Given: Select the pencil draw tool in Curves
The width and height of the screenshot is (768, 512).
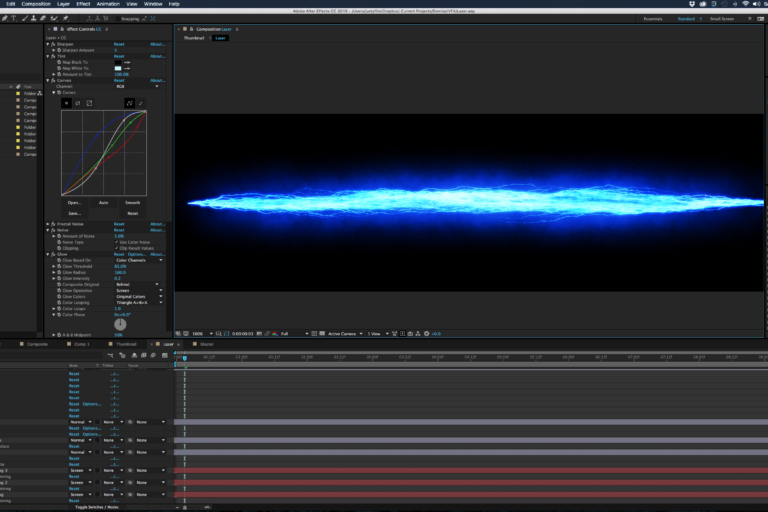Looking at the screenshot, I should click(x=140, y=103).
